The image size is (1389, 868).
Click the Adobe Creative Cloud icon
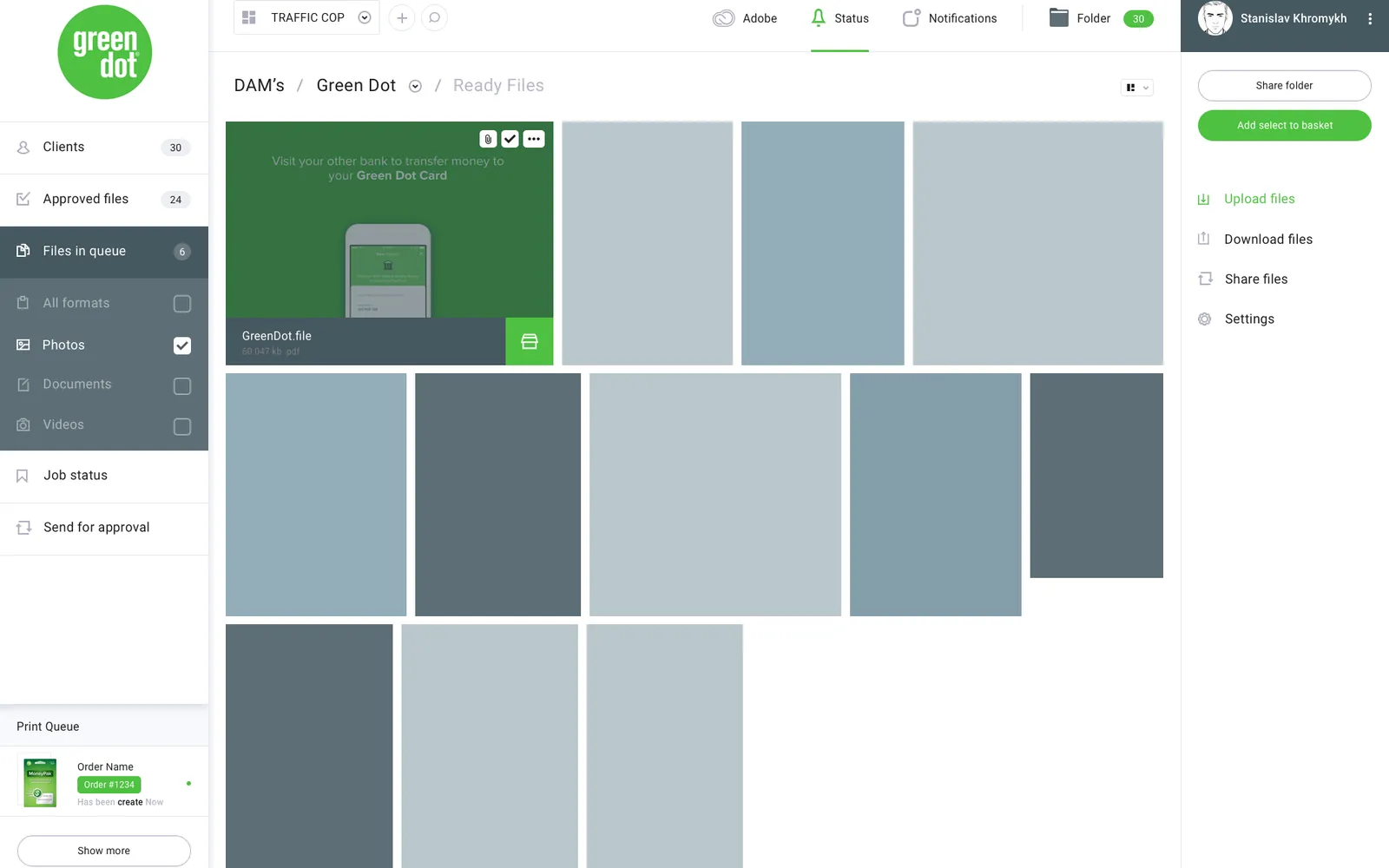click(x=724, y=18)
